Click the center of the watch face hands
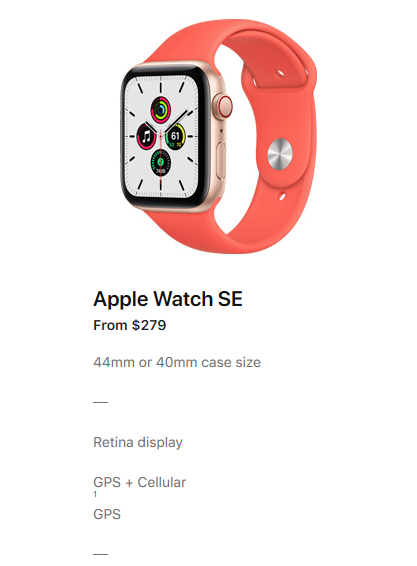The height and width of the screenshot is (566, 417). 161,136
